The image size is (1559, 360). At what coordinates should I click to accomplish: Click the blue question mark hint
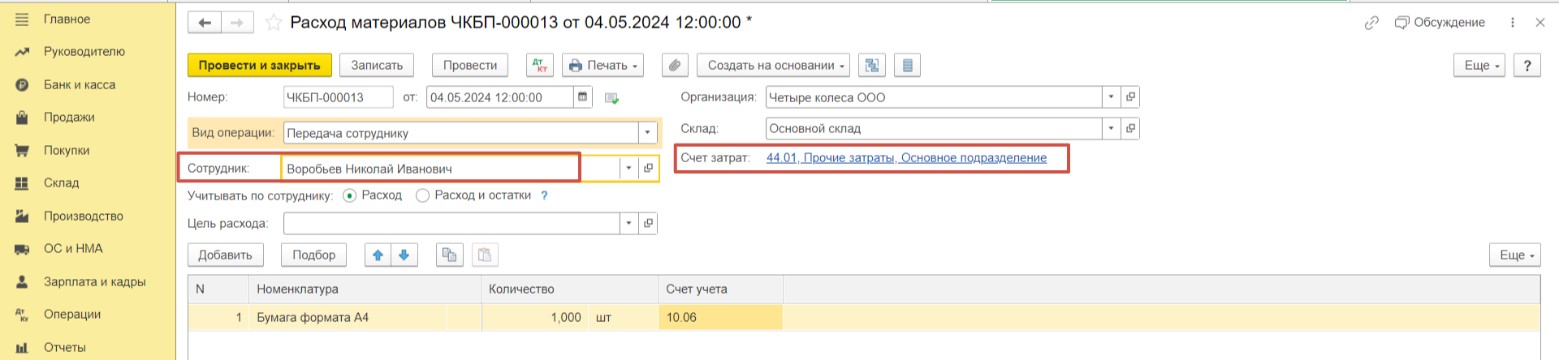544,196
